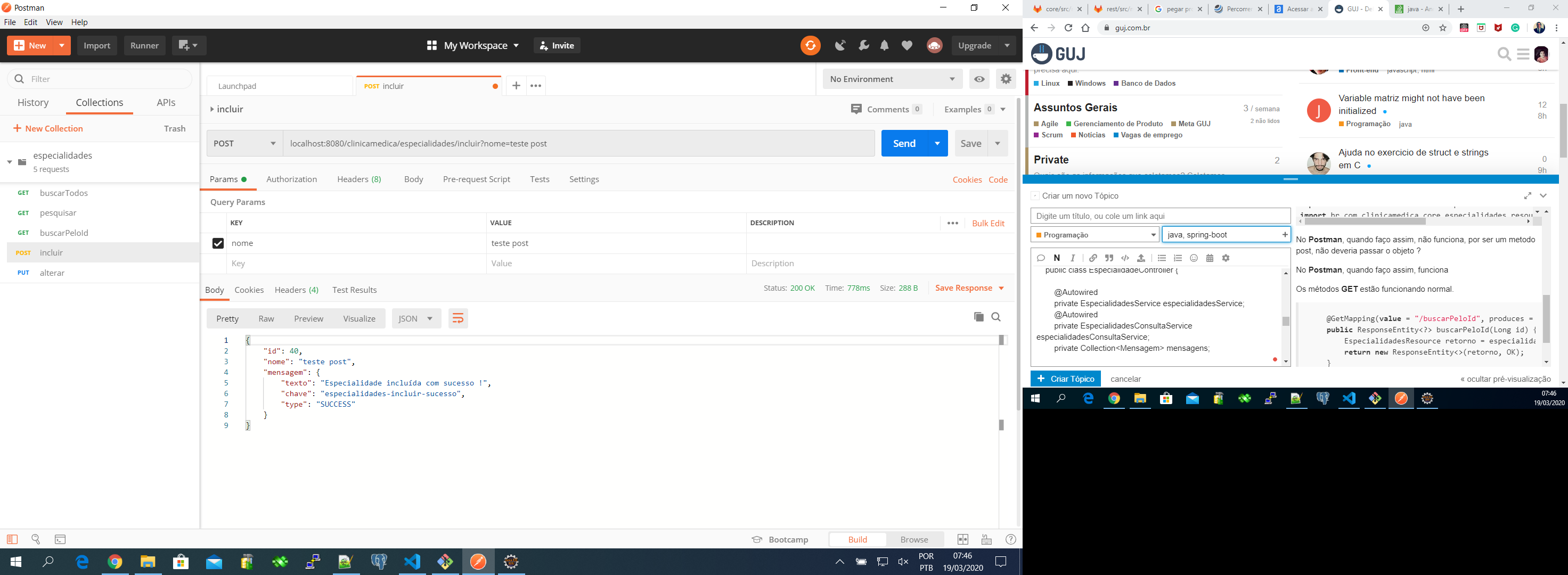Open the tab options ellipsis menu
The height and width of the screenshot is (575, 1568).
tap(536, 86)
